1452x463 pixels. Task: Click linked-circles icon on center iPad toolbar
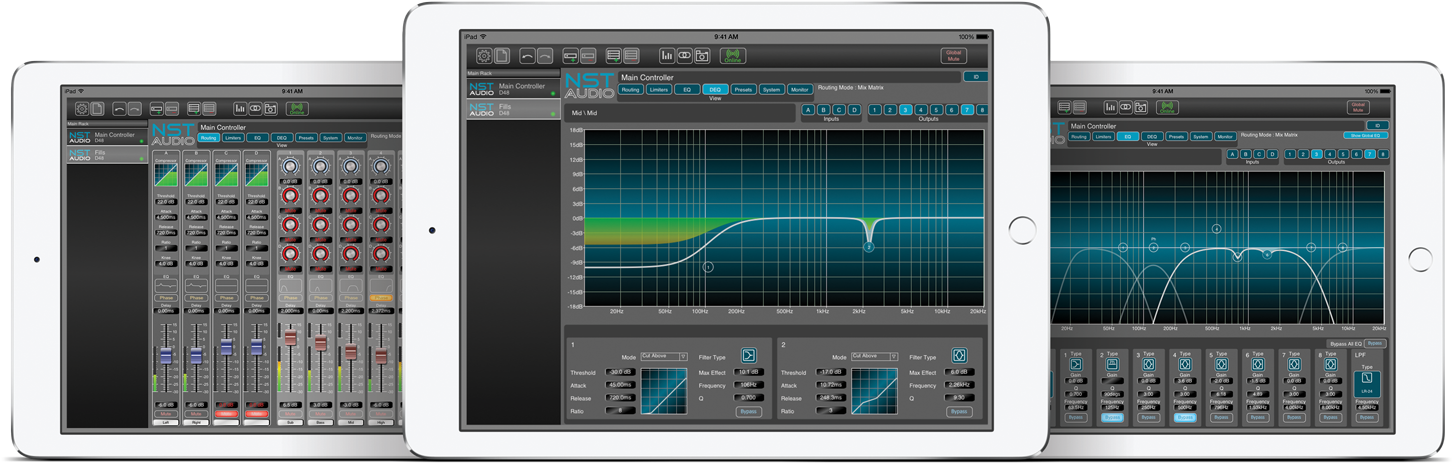pyautogui.click(x=685, y=56)
